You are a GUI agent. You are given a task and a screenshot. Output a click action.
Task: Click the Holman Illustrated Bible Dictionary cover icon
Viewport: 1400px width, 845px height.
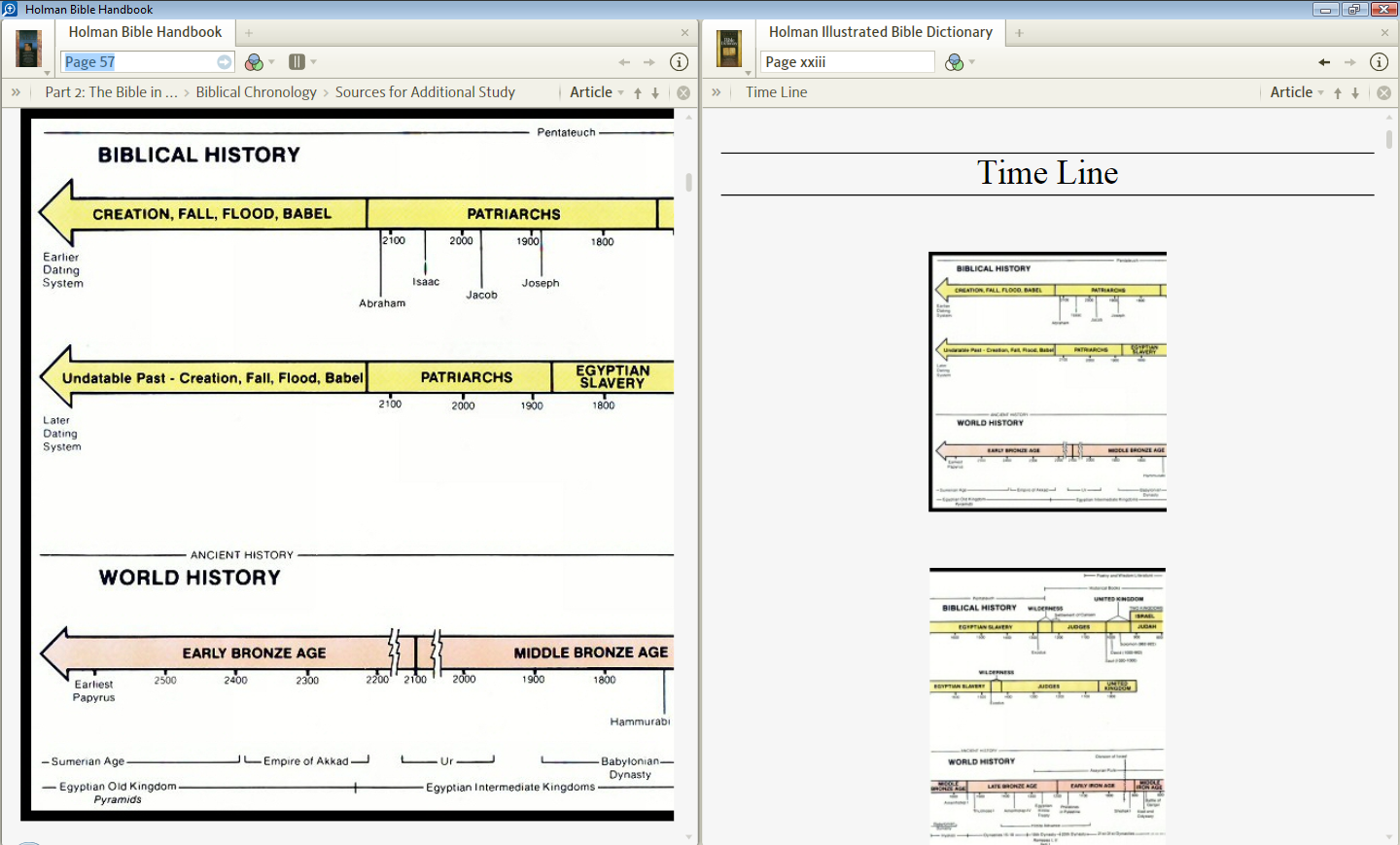[729, 49]
